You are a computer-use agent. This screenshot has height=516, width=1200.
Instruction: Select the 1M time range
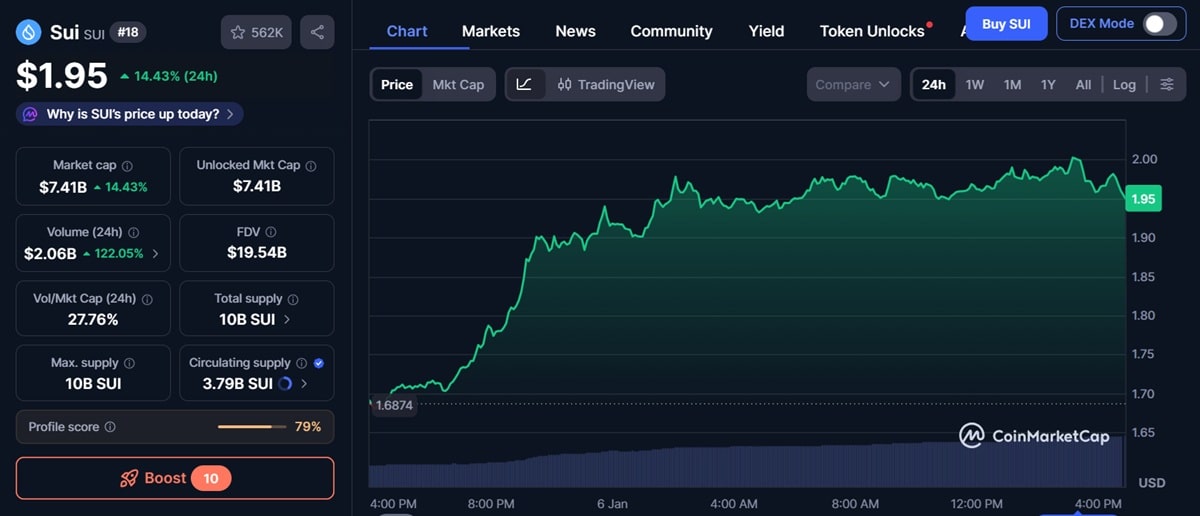click(1012, 85)
